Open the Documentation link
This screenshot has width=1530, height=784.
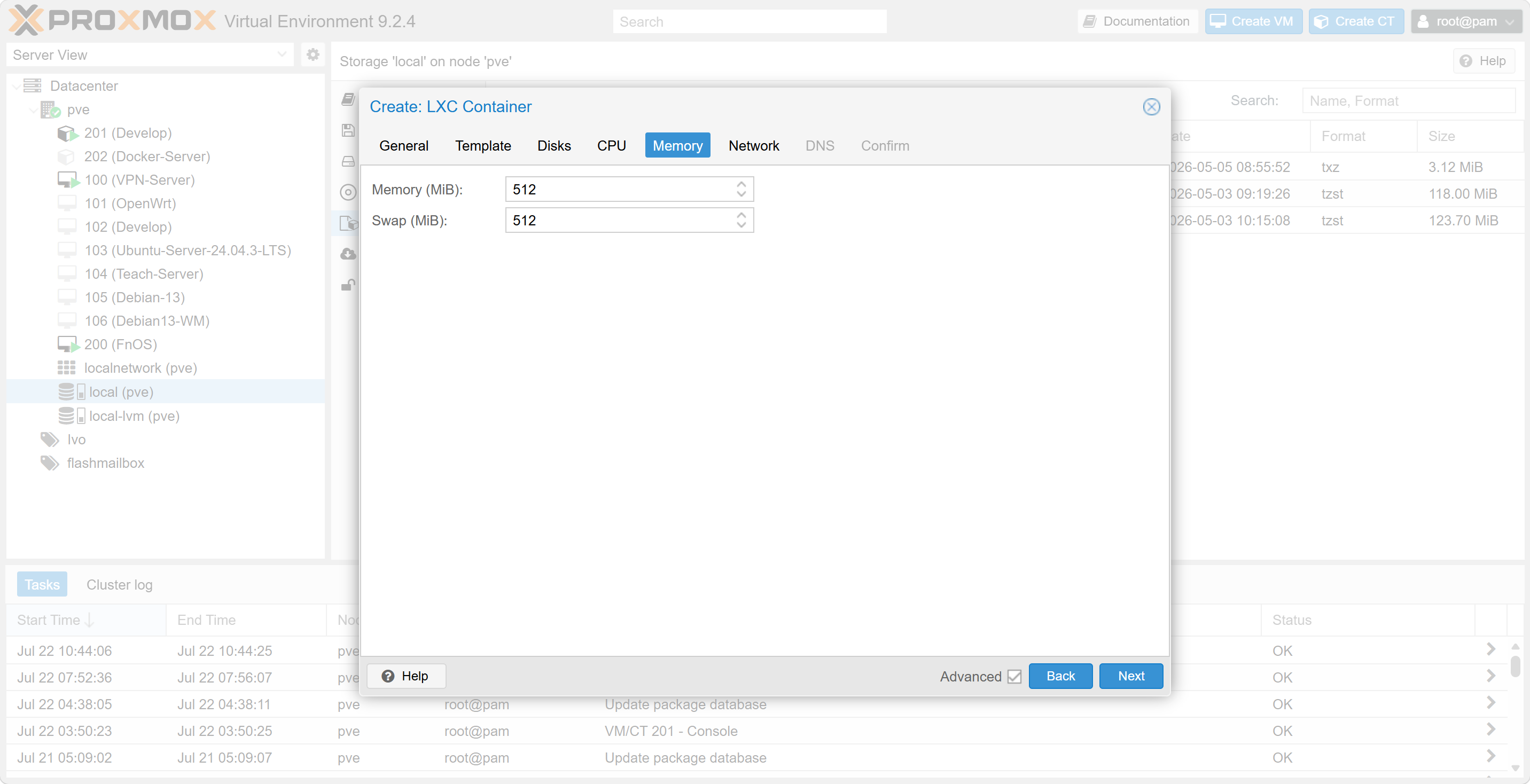coord(1137,21)
